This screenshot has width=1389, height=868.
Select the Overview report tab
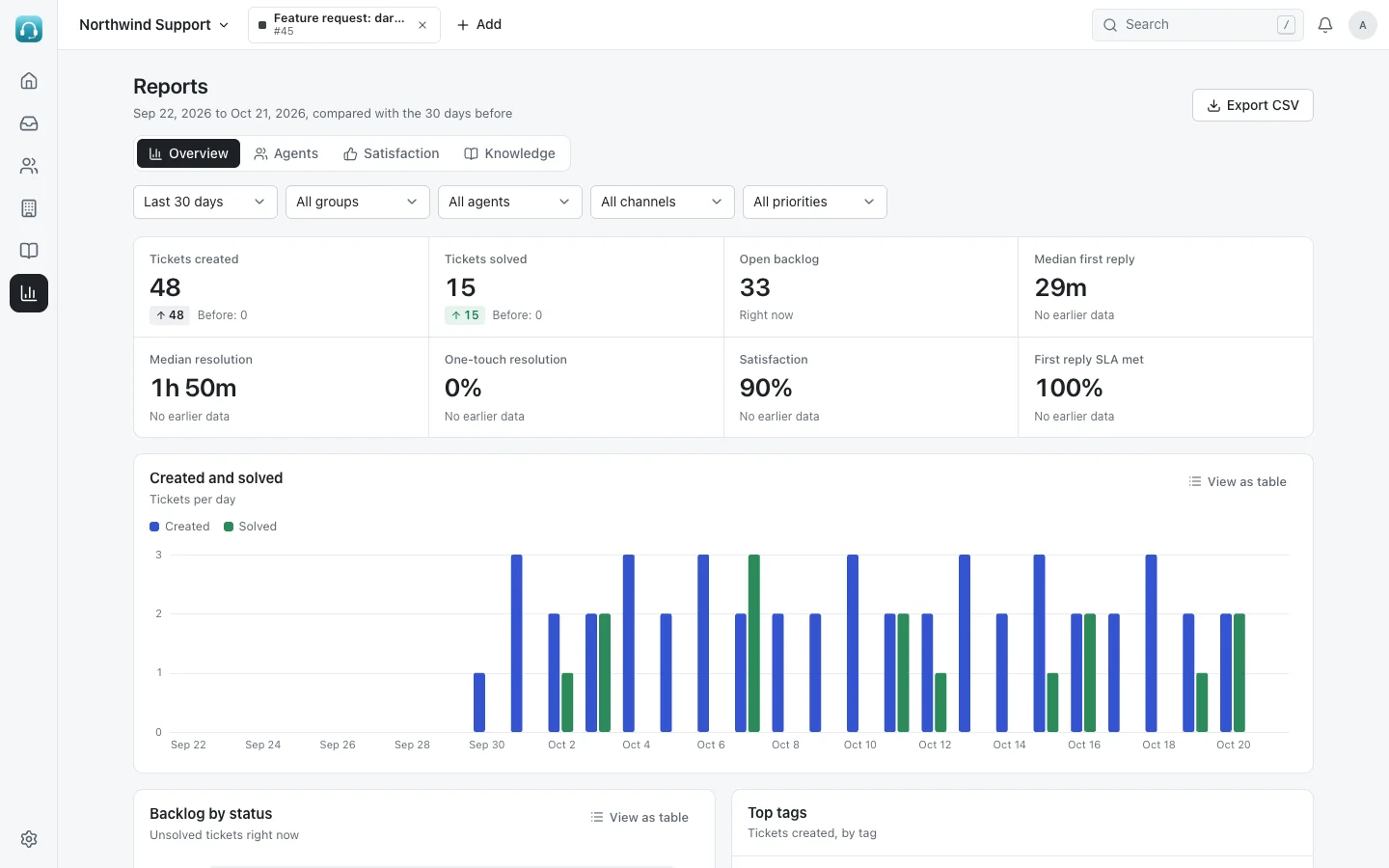pos(188,153)
